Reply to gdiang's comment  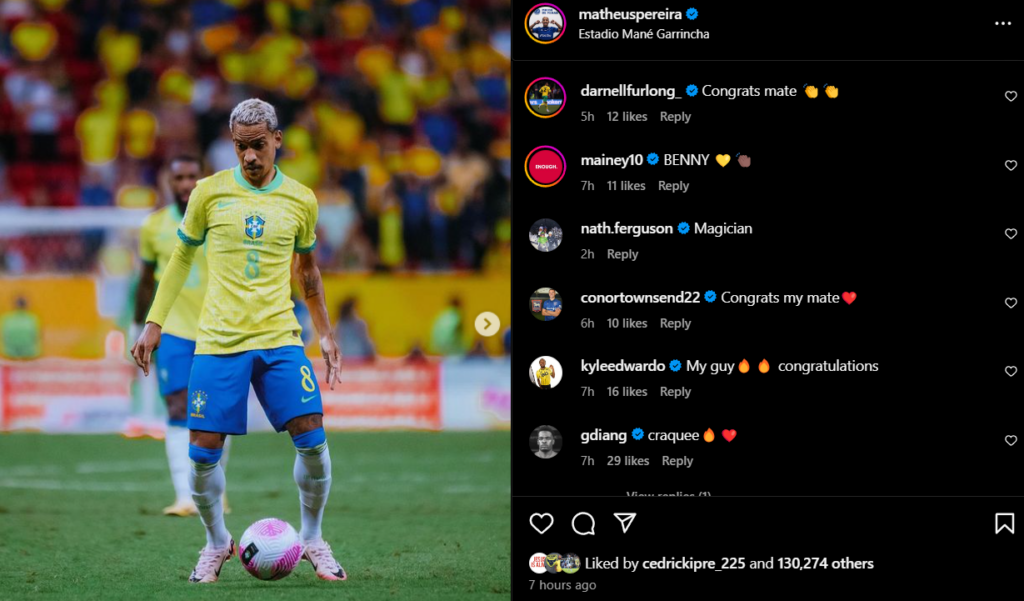point(677,461)
